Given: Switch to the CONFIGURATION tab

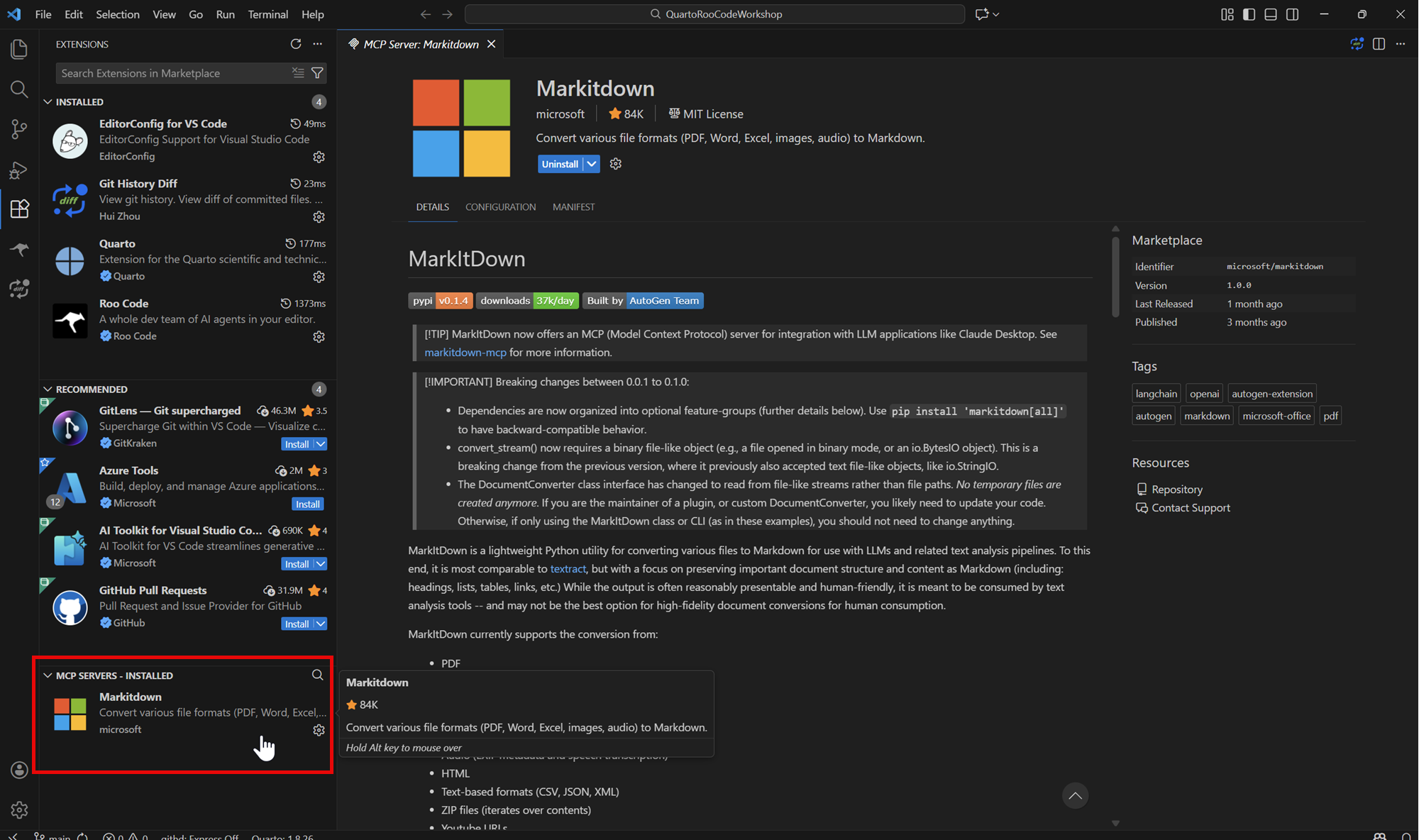Looking at the screenshot, I should click(x=500, y=207).
